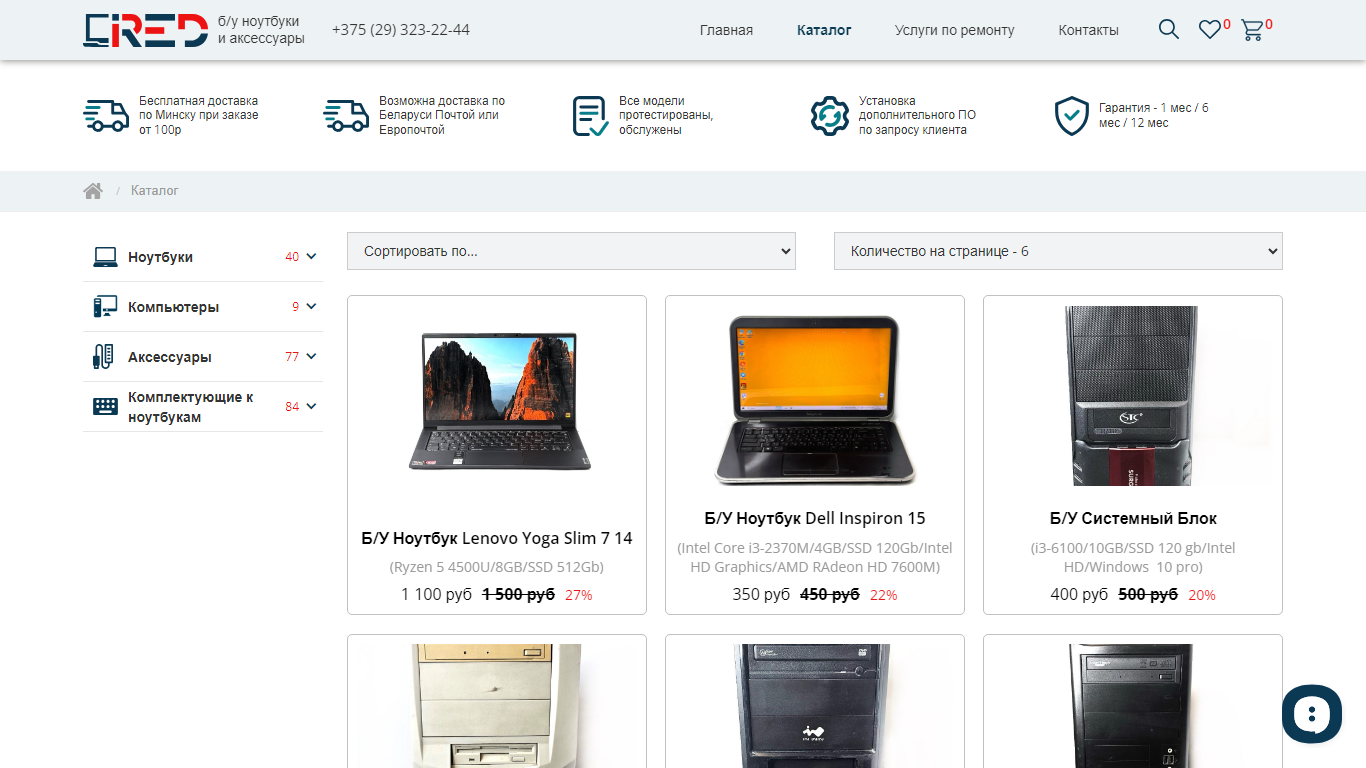The width and height of the screenshot is (1366, 768).
Task: Click the i3-6100 specification text
Action: 1133,557
